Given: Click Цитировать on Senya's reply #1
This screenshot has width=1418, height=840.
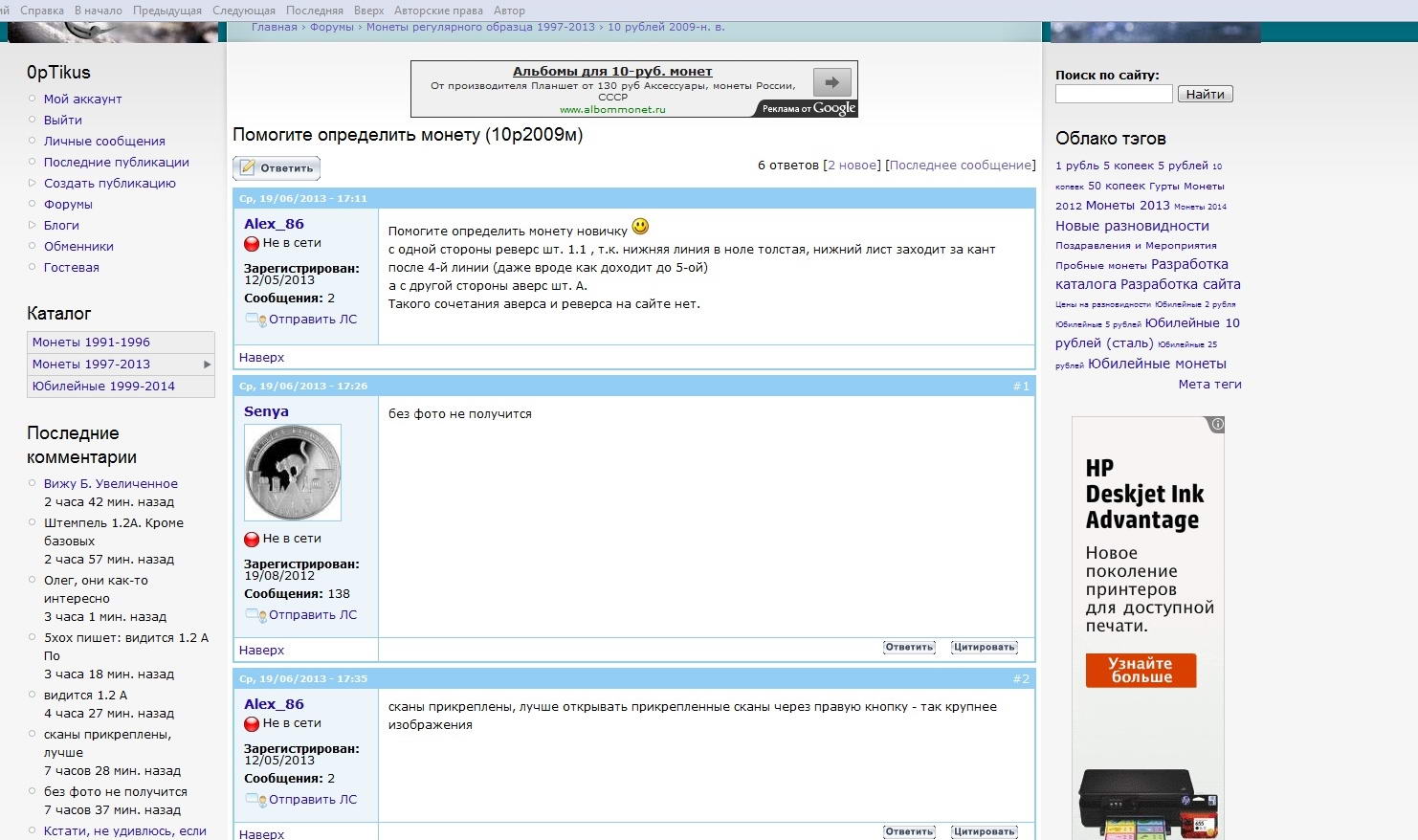Looking at the screenshot, I should point(984,648).
